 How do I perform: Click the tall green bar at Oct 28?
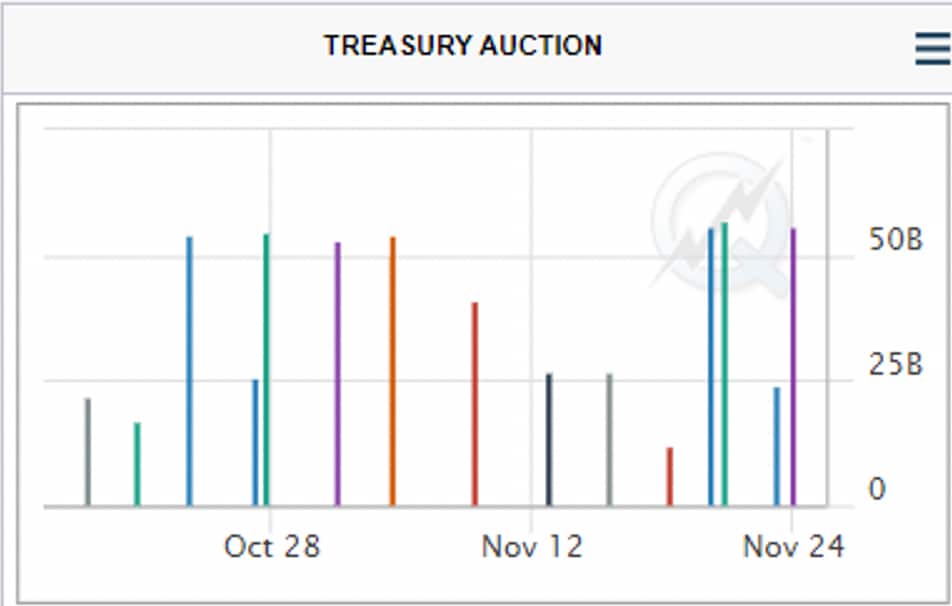click(x=266, y=368)
